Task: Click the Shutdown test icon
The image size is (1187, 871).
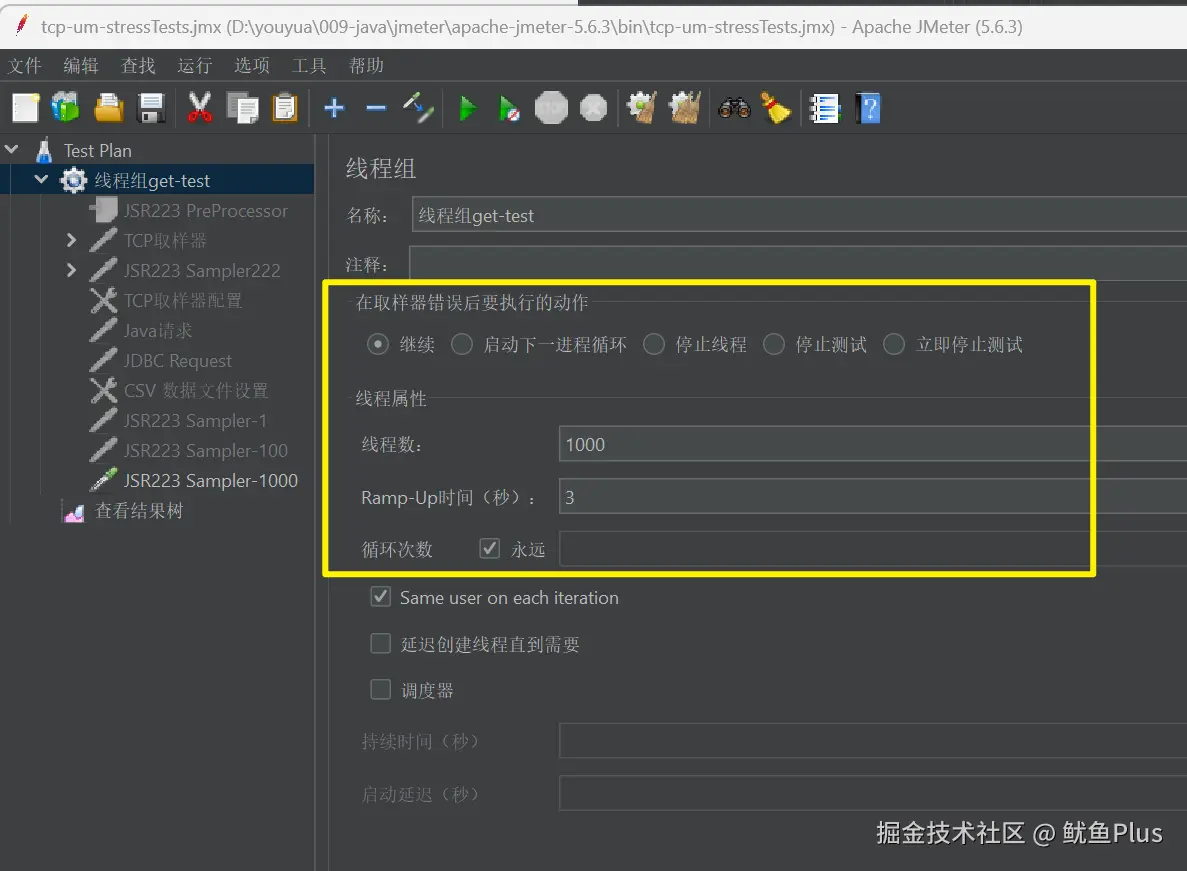Action: click(594, 108)
